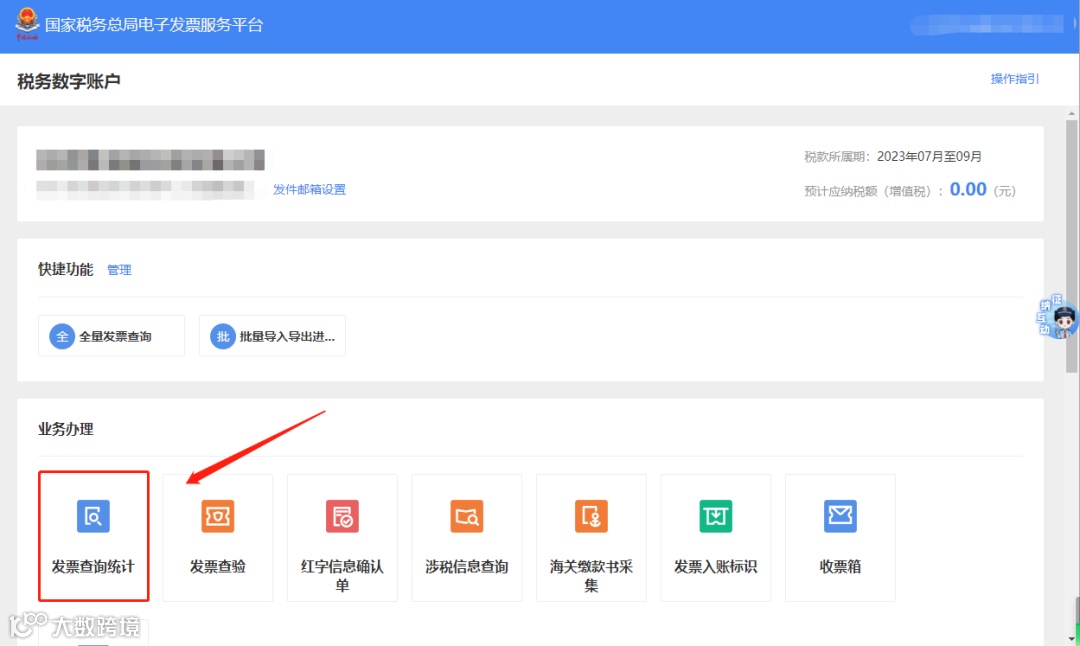
Task: Click the 收票箱 label text
Action: pyautogui.click(x=840, y=567)
